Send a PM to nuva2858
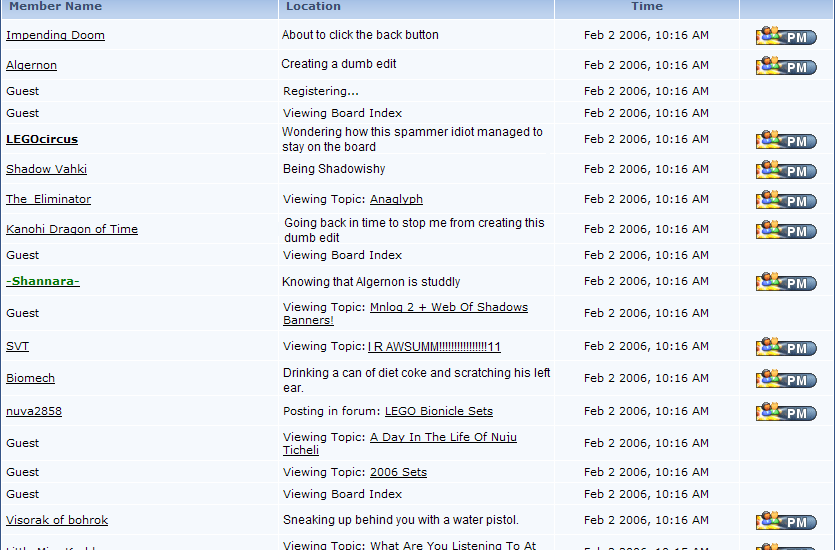 [x=786, y=412]
